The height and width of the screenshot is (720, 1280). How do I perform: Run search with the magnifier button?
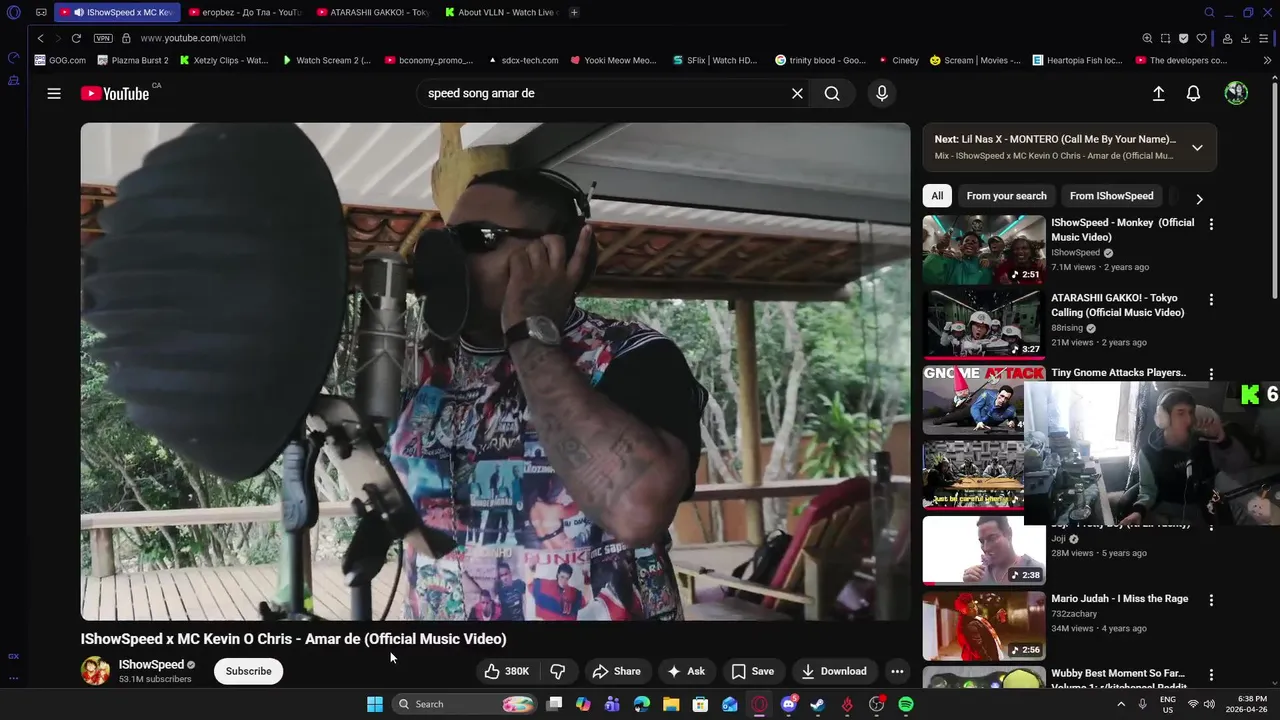(832, 93)
